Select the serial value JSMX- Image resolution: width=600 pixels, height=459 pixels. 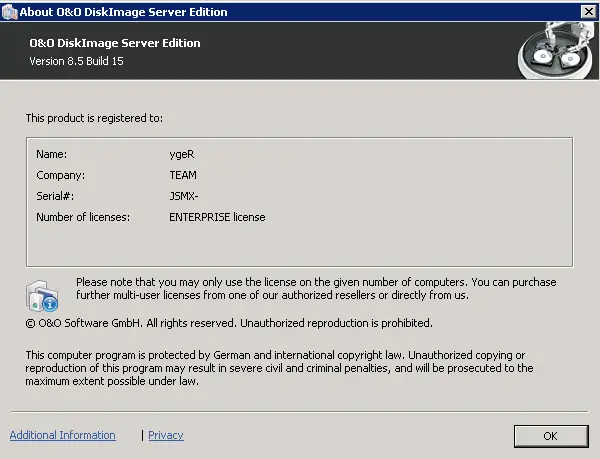(184, 196)
